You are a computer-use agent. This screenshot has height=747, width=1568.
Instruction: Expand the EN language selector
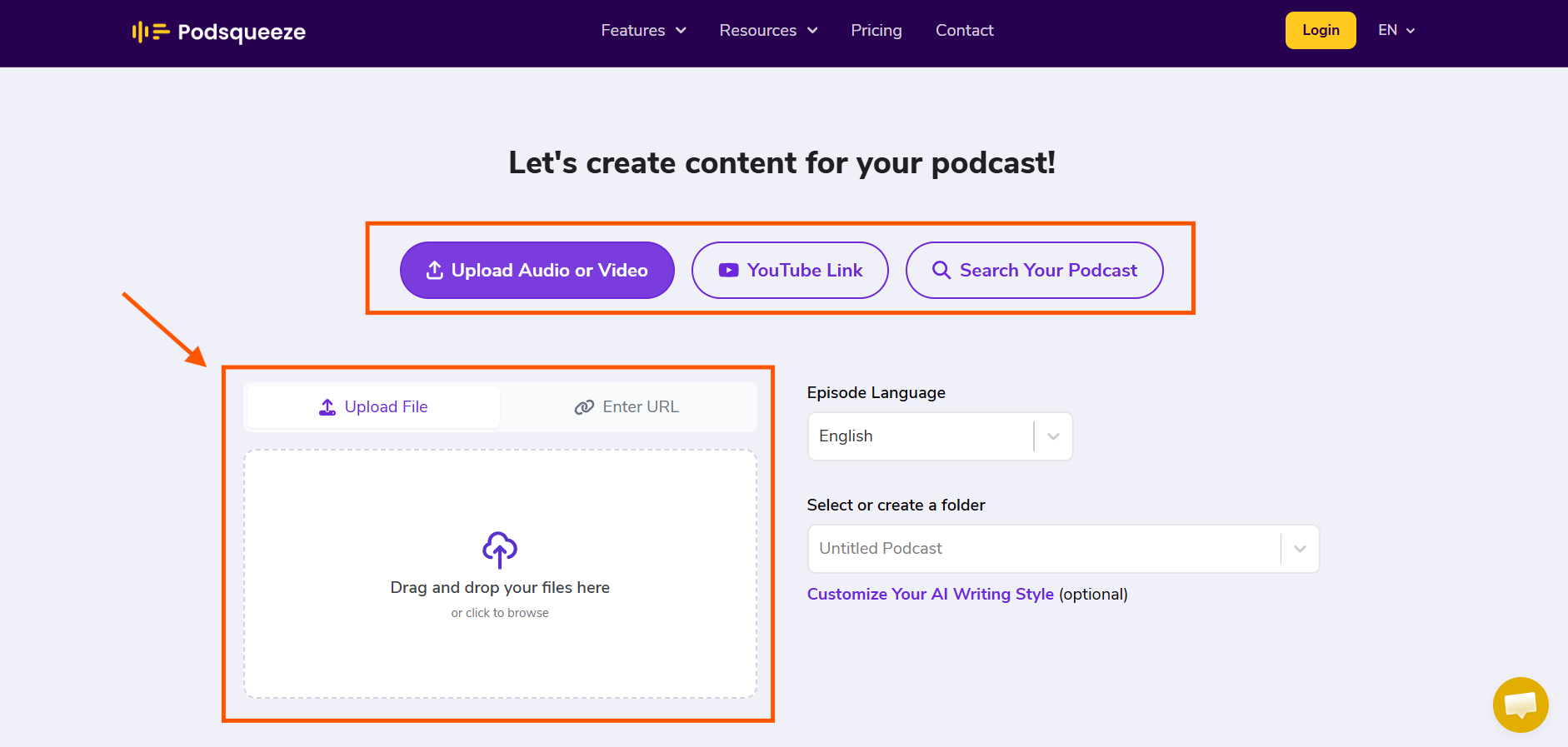point(1396,30)
